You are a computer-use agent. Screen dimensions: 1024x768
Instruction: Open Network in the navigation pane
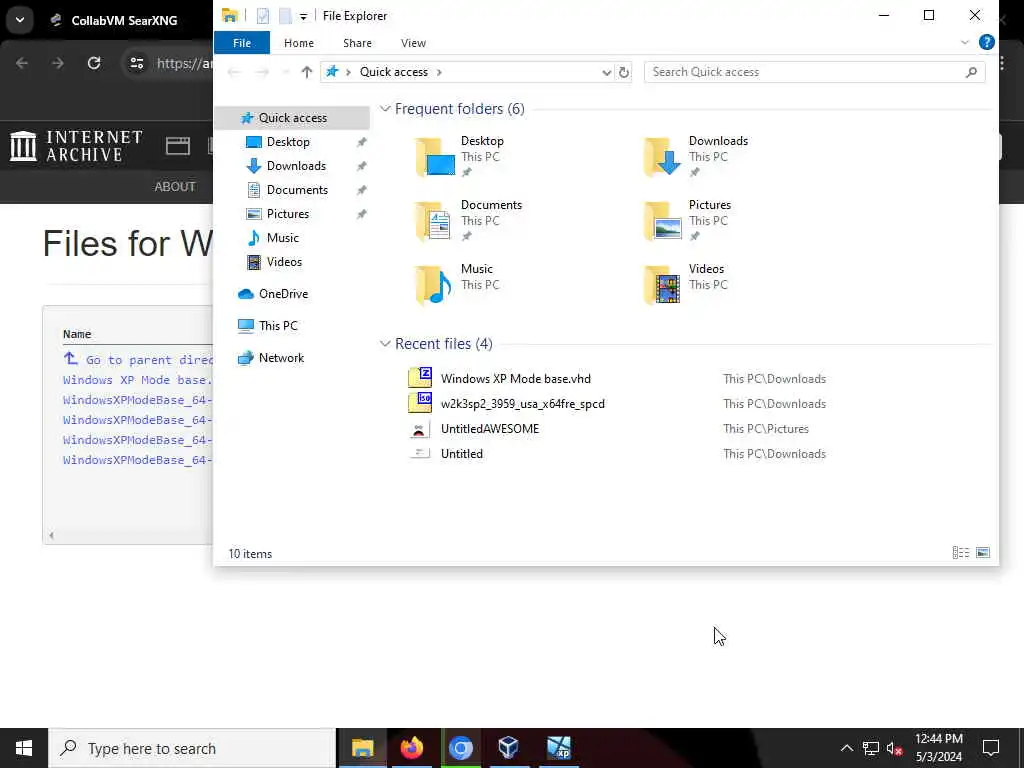(281, 358)
